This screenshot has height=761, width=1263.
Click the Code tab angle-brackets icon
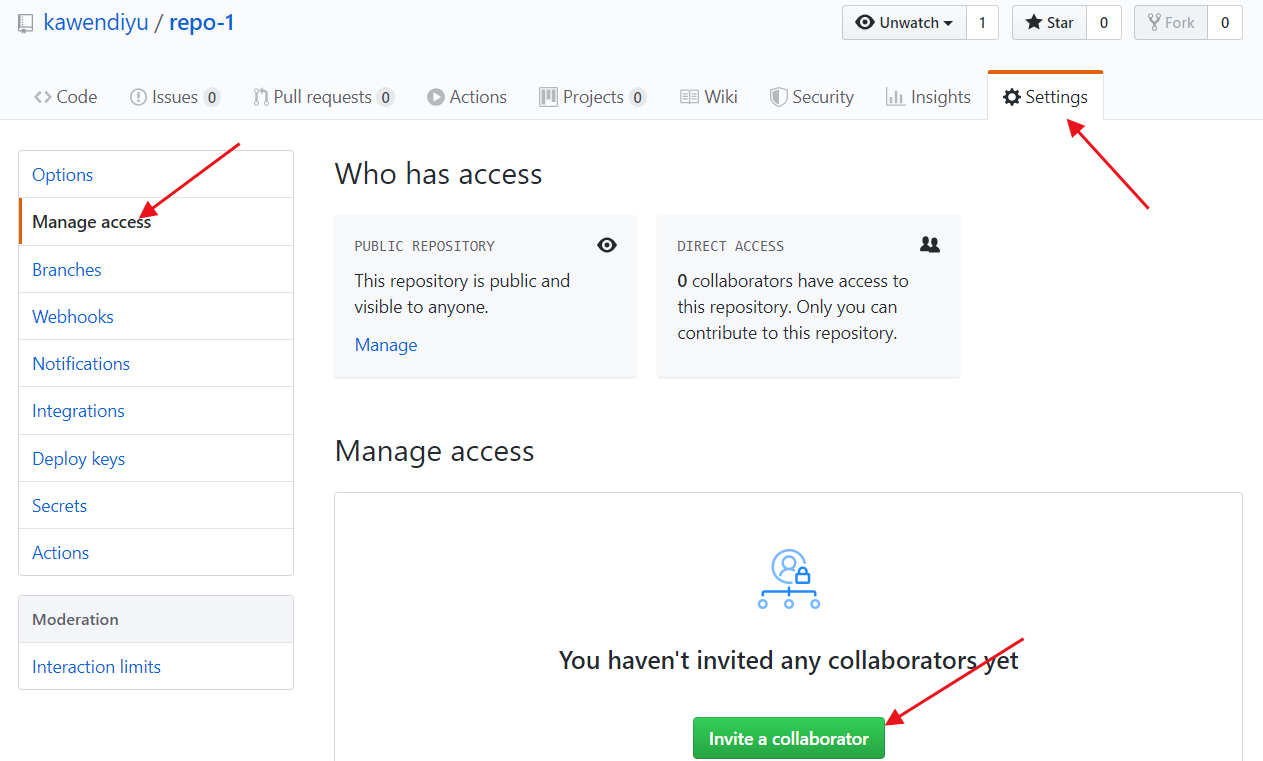(42, 97)
